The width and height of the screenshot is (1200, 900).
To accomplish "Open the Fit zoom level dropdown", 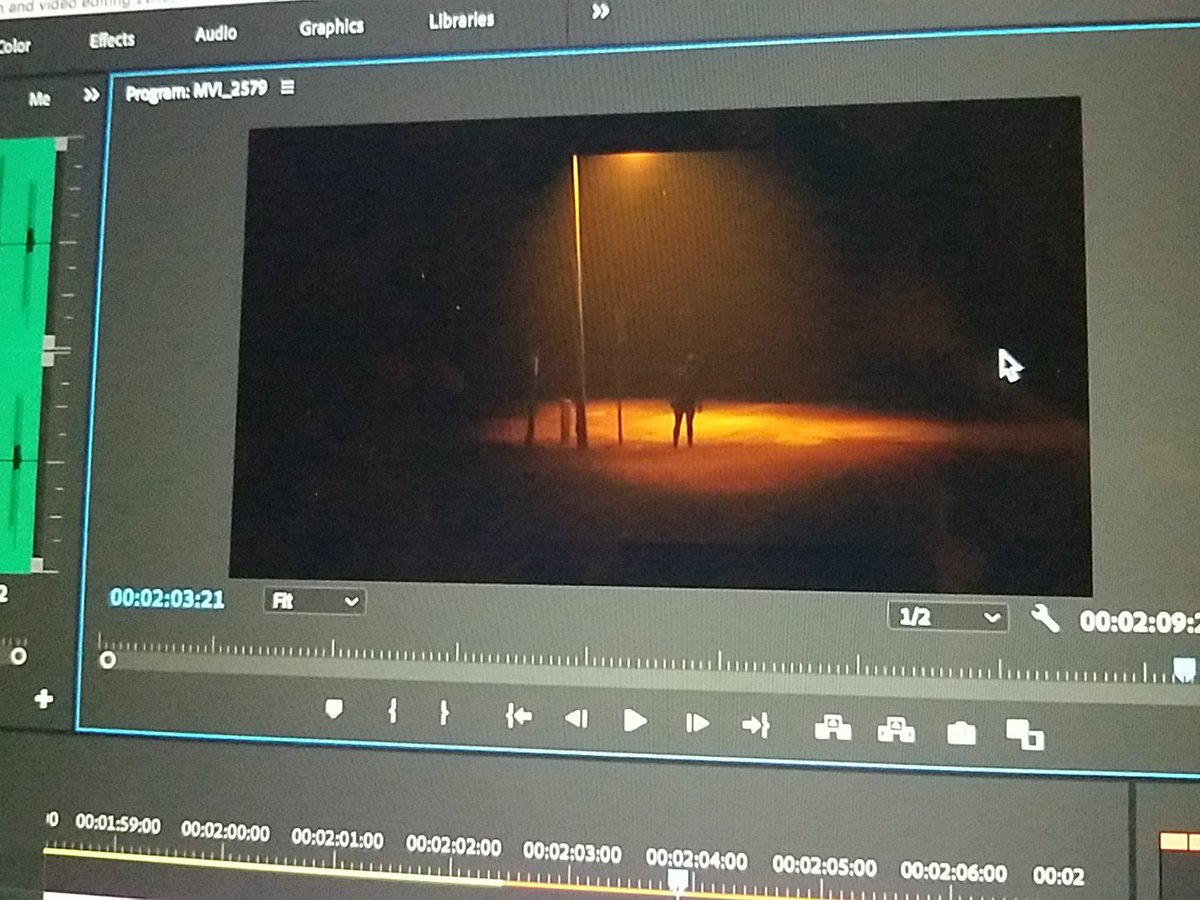I will (x=315, y=601).
